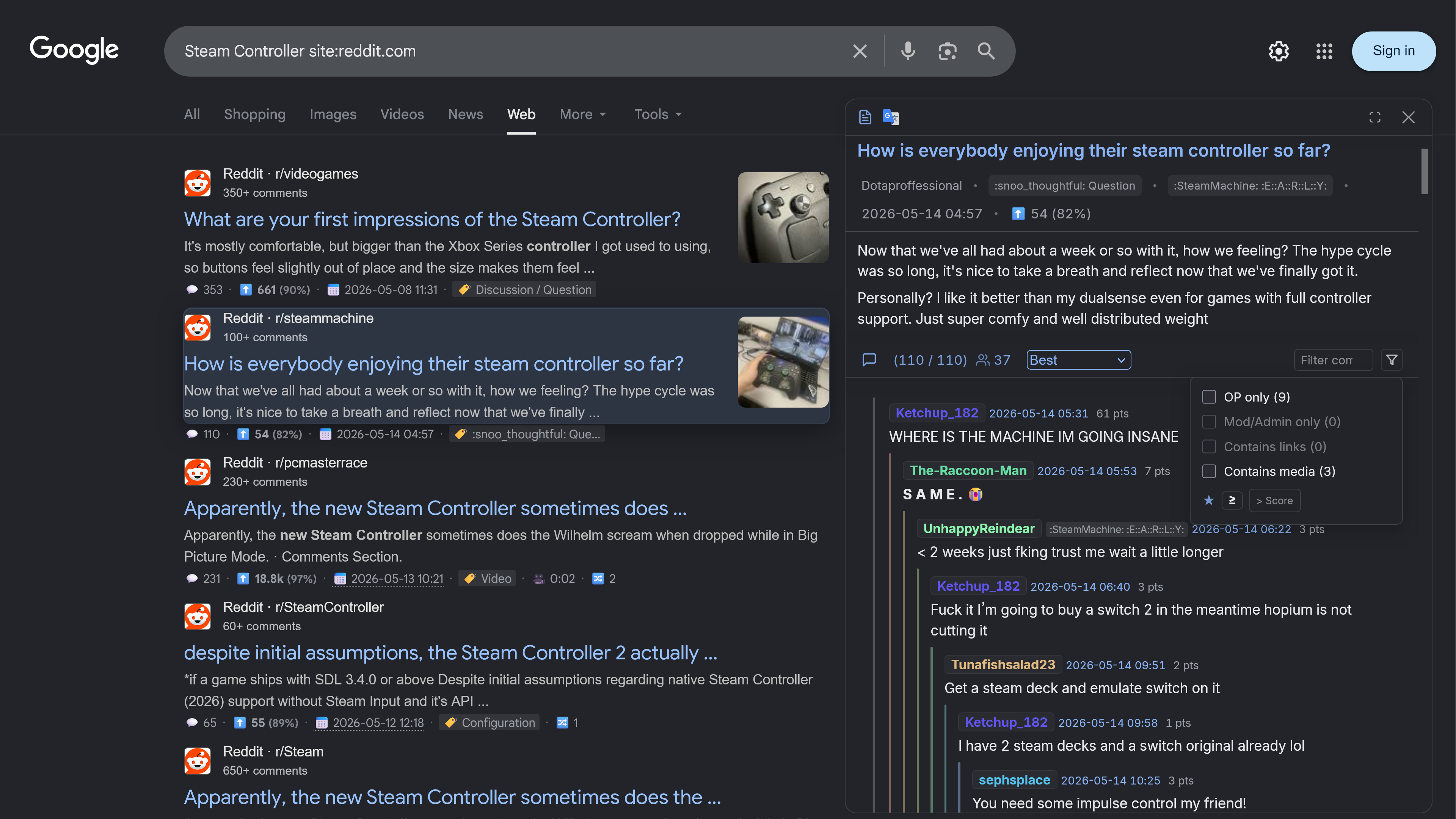
Task: Open UnhappyReindear's user profile
Action: point(979,529)
